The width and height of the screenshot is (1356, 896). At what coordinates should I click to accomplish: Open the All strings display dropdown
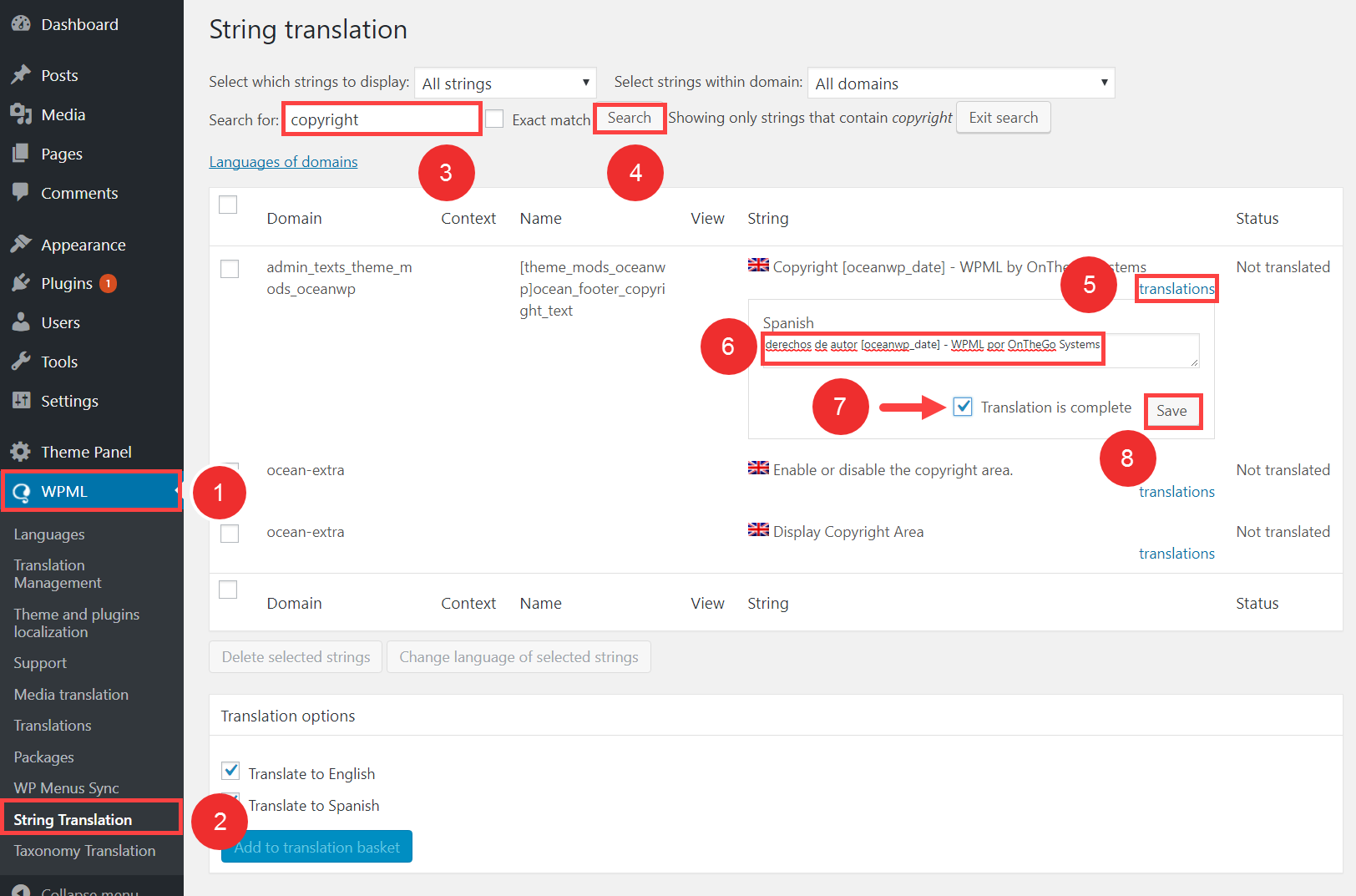[x=505, y=83]
